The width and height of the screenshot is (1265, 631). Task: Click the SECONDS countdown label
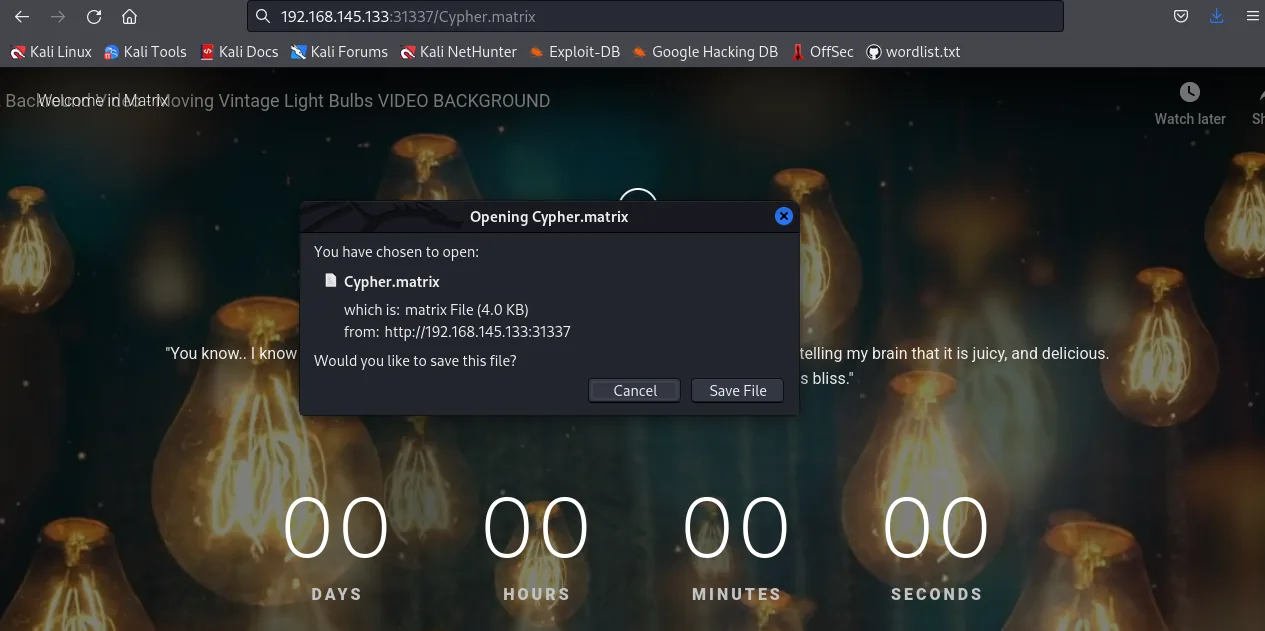[936, 594]
